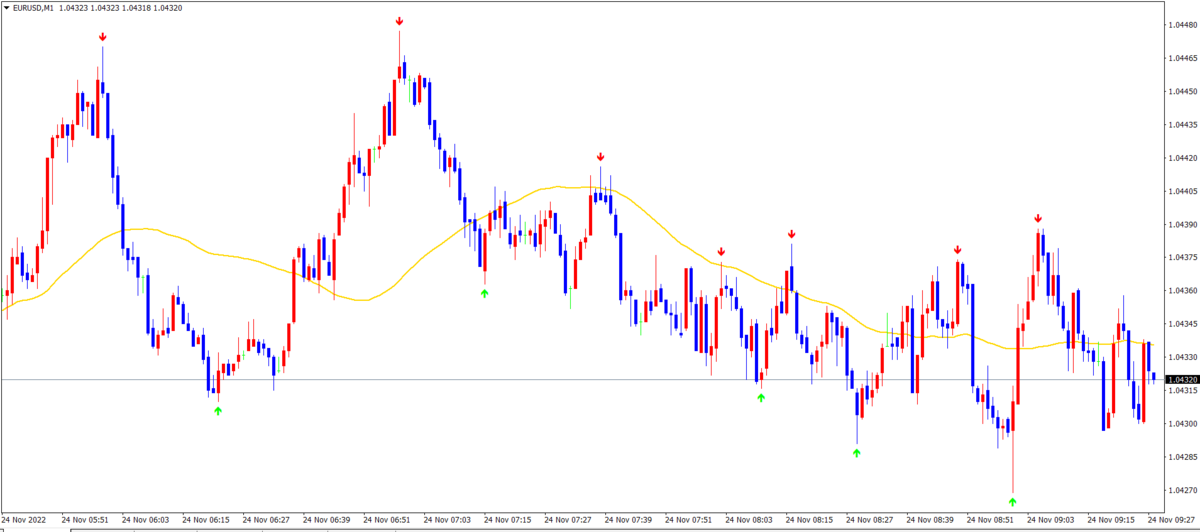
Task: Click the 24 Nov 08:39 time label
Action: tap(930, 521)
